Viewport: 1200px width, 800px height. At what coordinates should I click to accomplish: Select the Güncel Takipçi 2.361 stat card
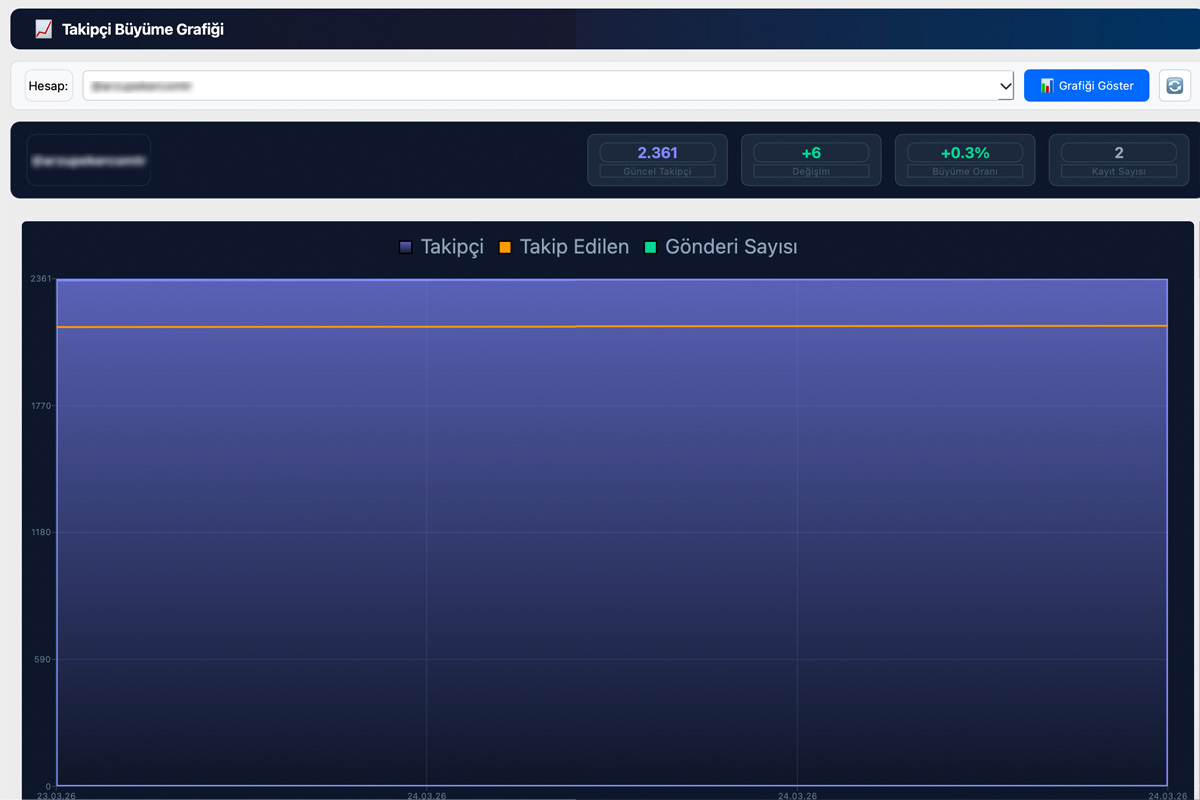(657, 160)
